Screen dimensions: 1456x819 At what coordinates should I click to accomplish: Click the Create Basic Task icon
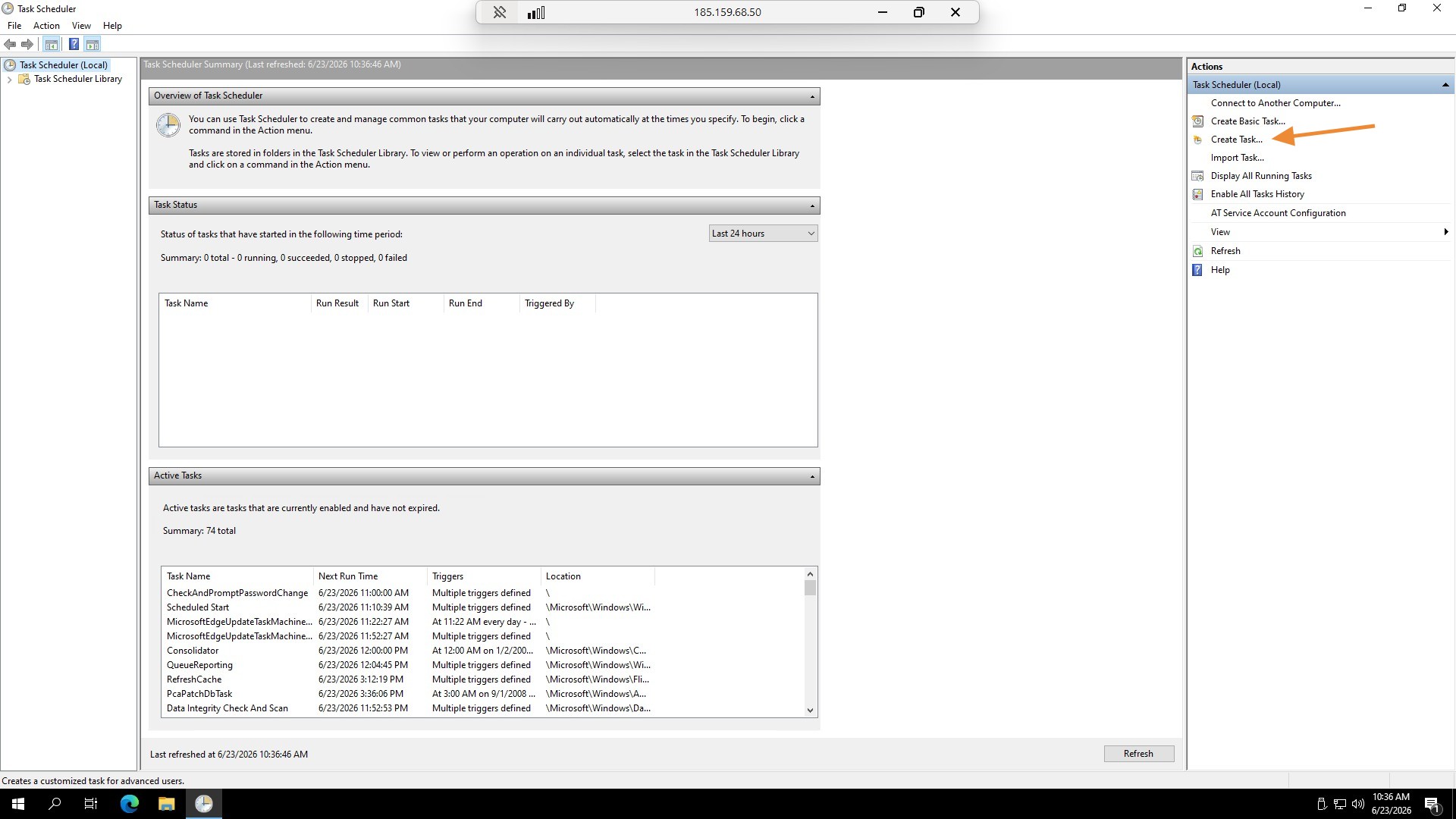pos(1197,121)
